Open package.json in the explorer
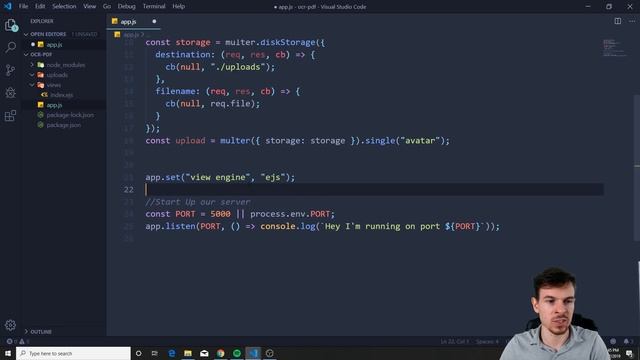This screenshot has height=360, width=640. [x=63, y=125]
